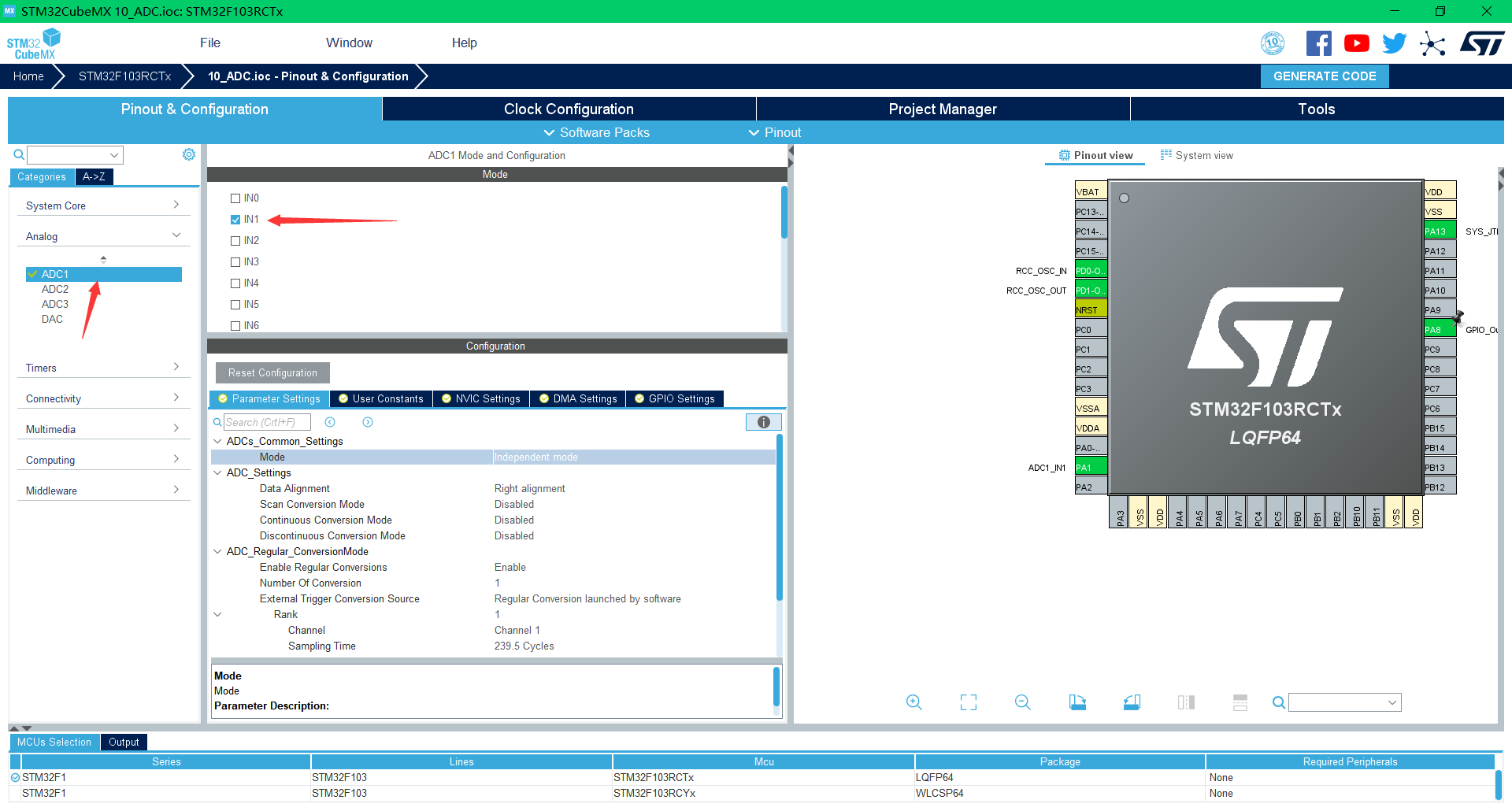Open the settings gear in the categories panel

(x=189, y=154)
